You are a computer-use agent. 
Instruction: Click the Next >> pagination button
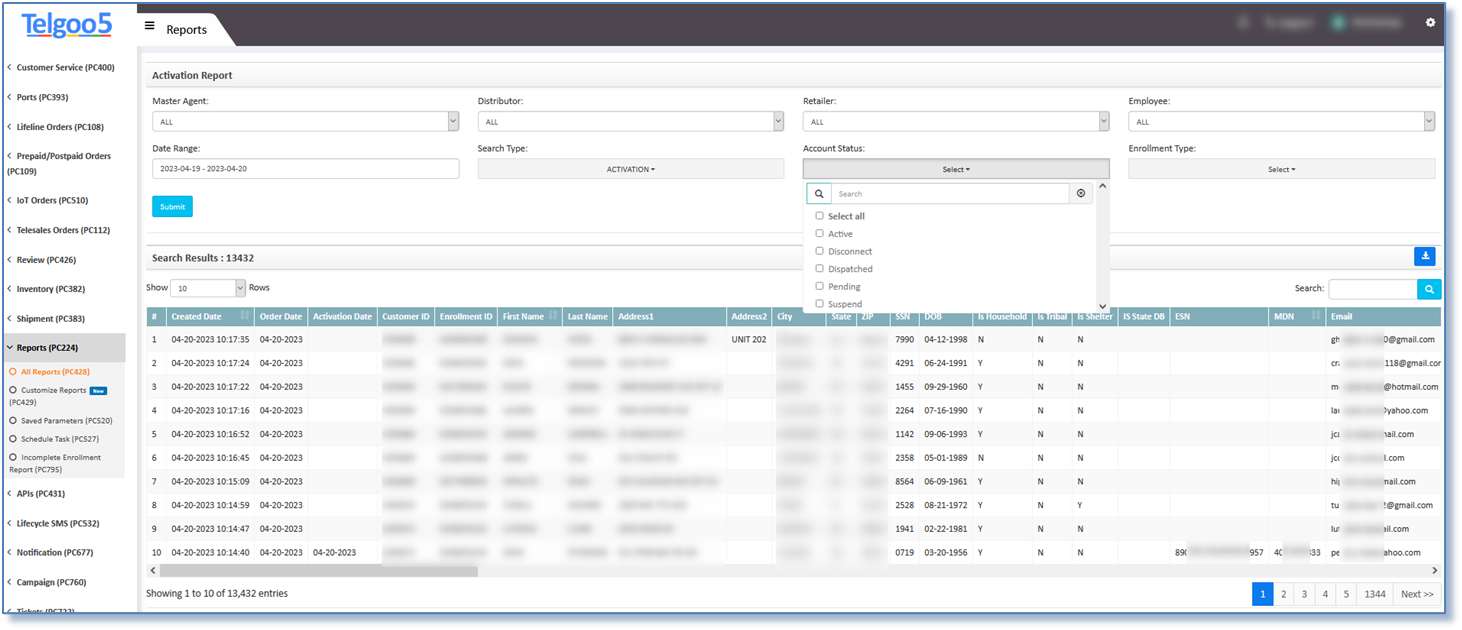click(1417, 594)
